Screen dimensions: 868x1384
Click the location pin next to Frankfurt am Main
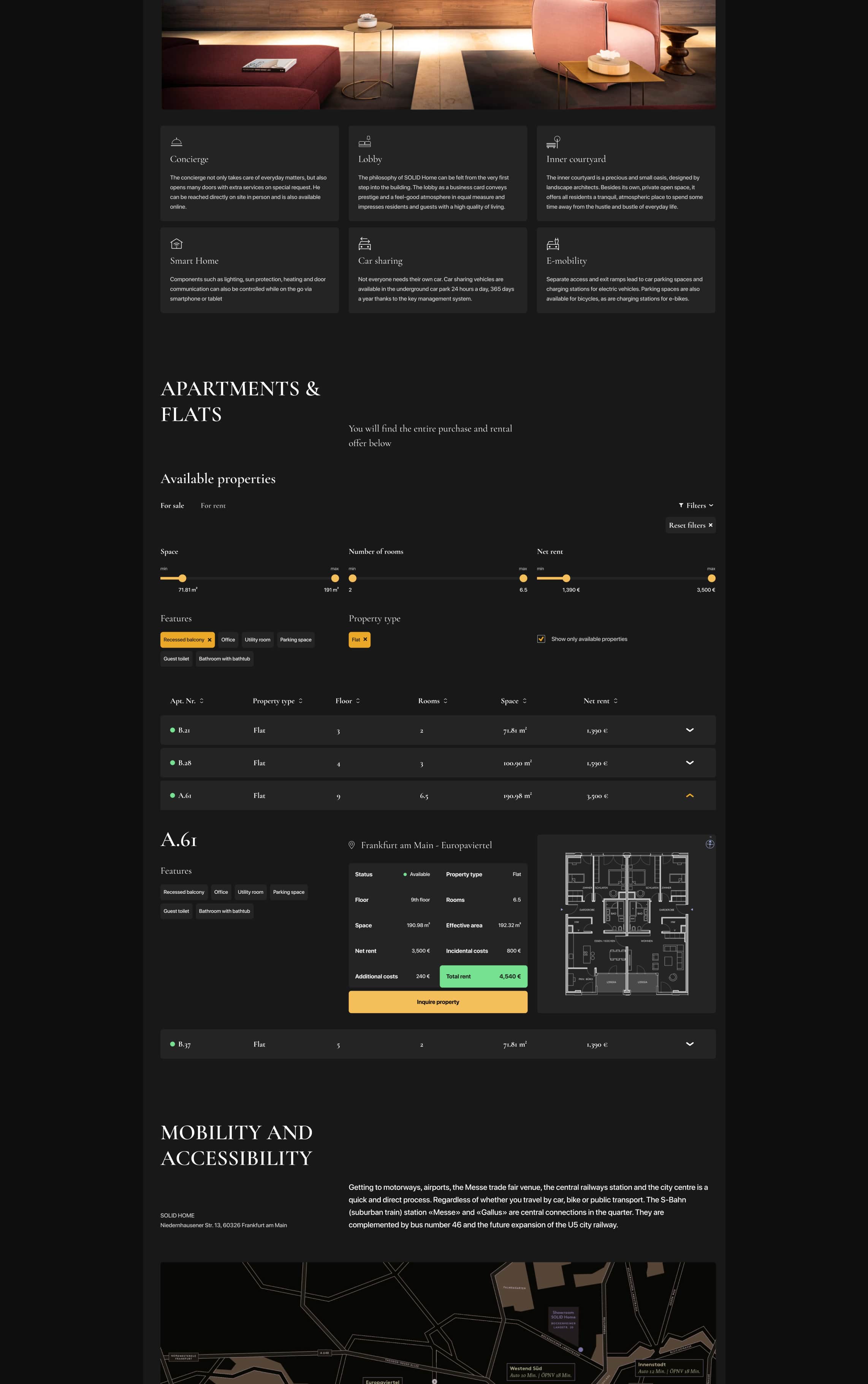click(352, 845)
